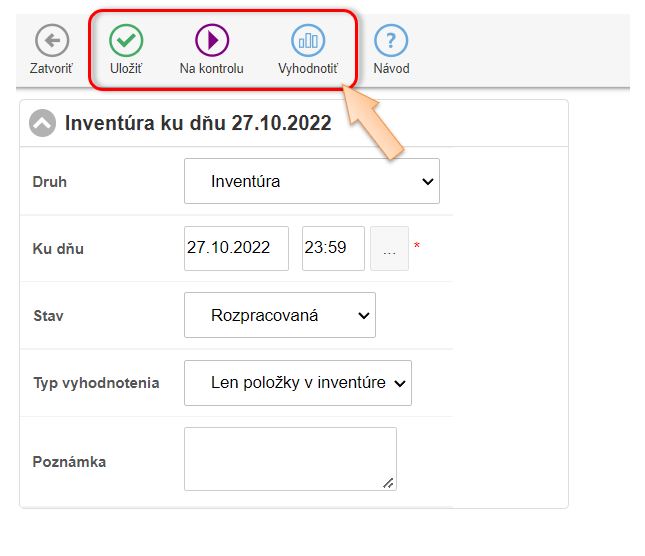Click the 23:59 time field
The height and width of the screenshot is (556, 645).
click(331, 248)
